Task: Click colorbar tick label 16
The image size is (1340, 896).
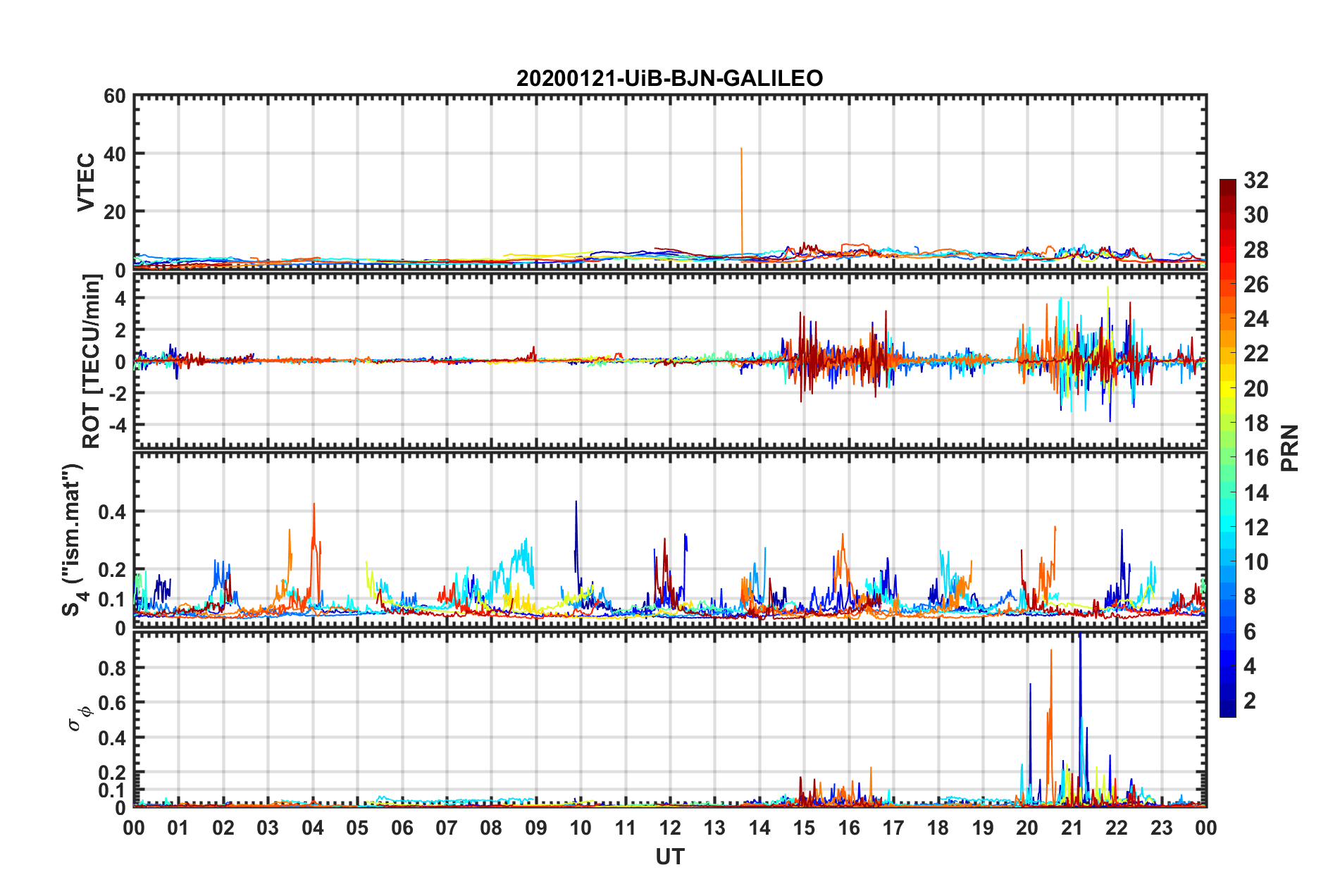Action: click(1255, 458)
